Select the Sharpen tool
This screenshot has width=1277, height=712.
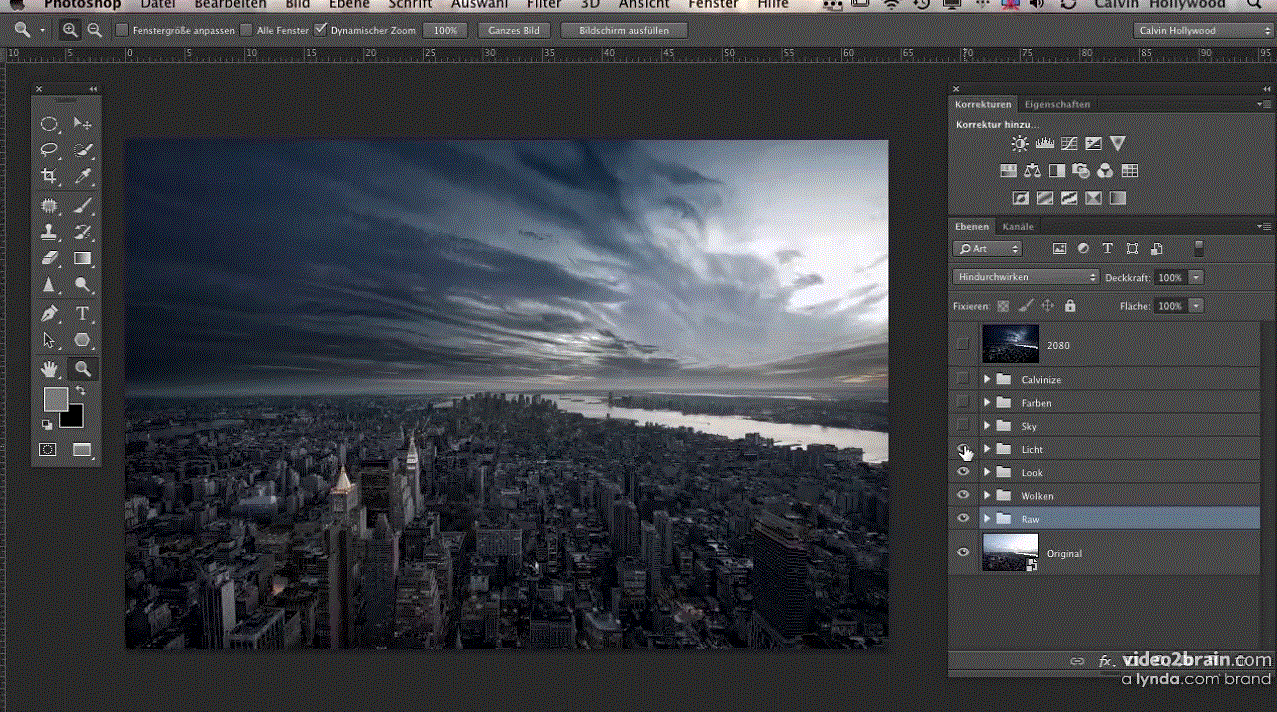click(48, 285)
